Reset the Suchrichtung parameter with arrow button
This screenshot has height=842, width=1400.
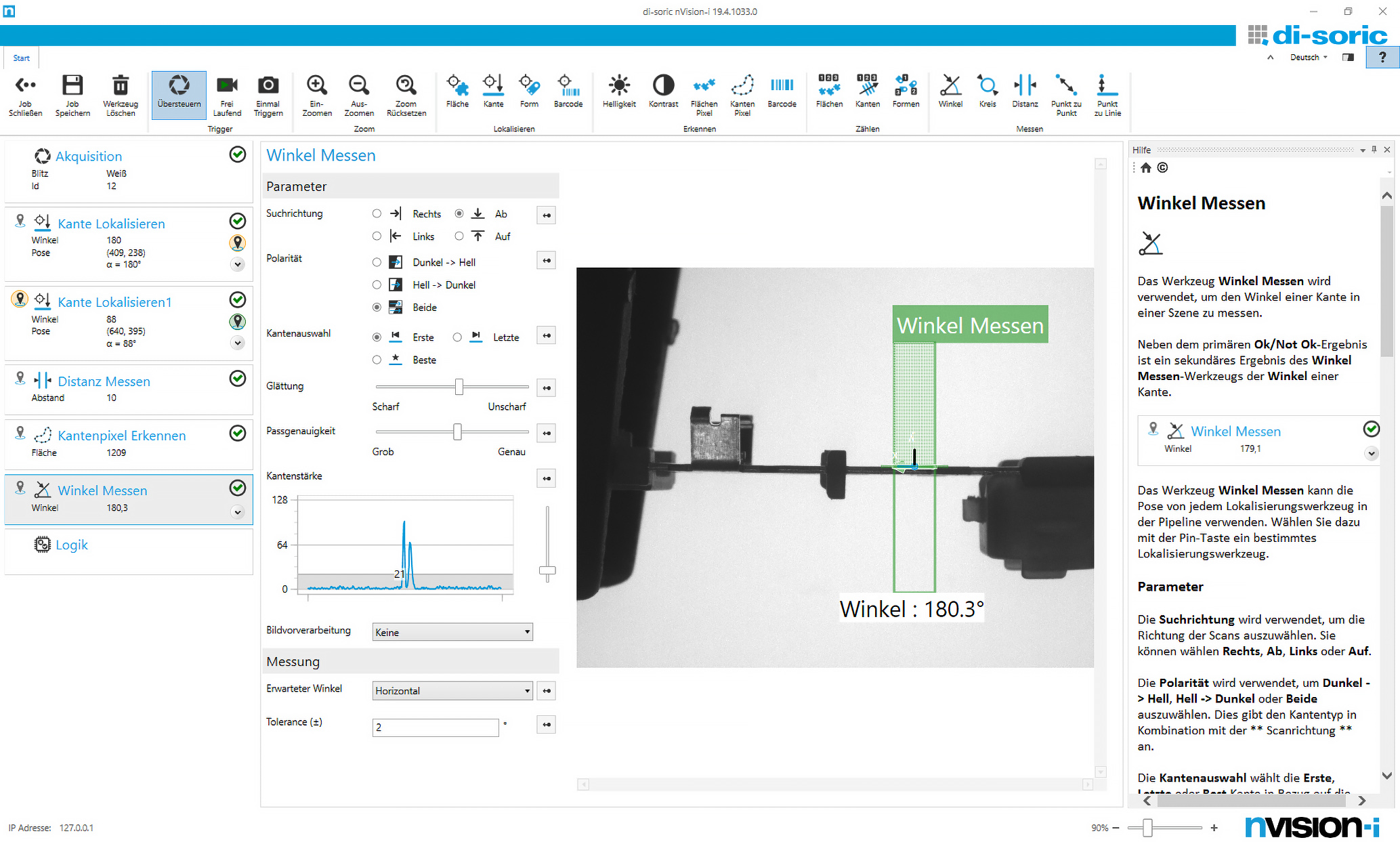coord(546,215)
